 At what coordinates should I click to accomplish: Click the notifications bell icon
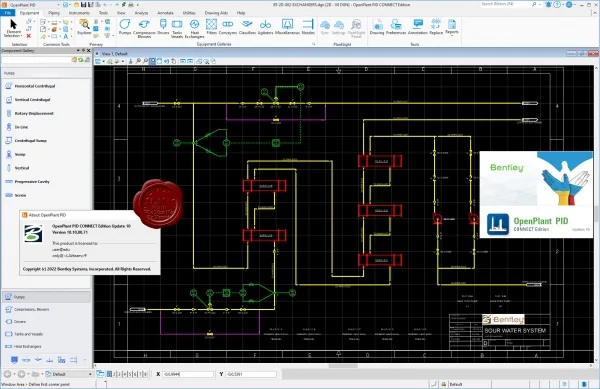click(x=549, y=5)
